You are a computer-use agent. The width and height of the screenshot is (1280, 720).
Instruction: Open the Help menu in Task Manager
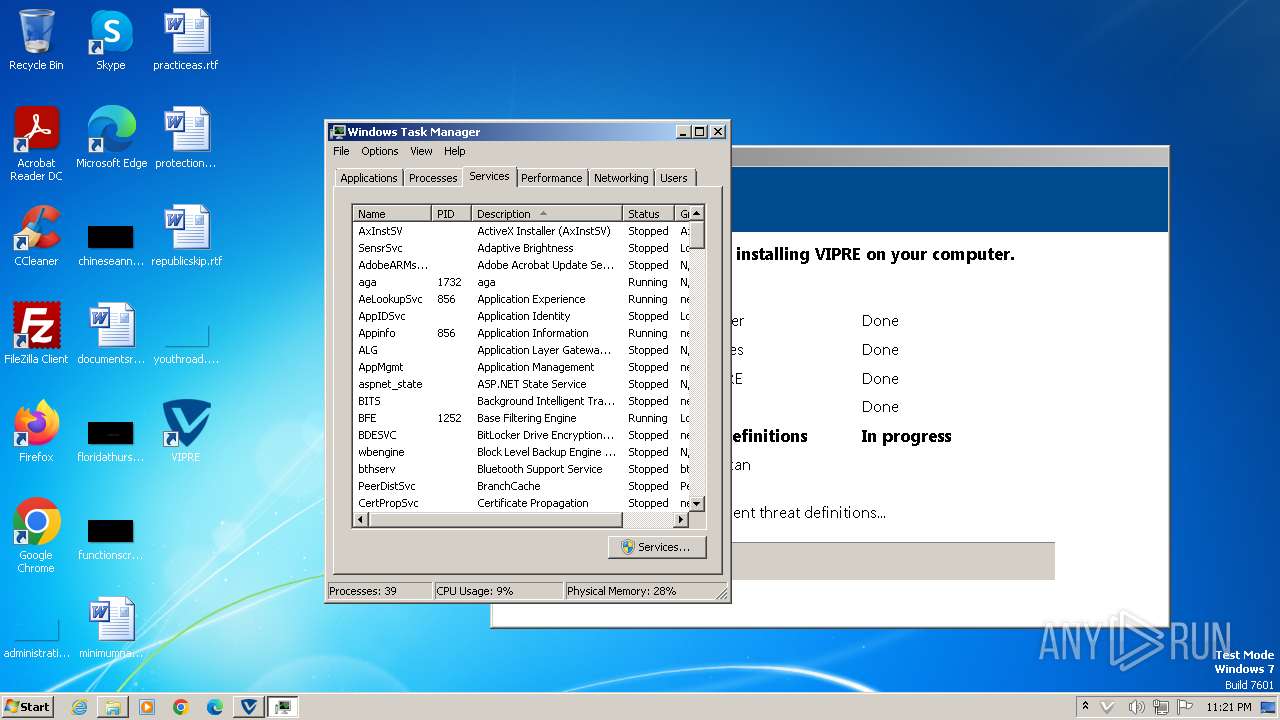point(455,151)
